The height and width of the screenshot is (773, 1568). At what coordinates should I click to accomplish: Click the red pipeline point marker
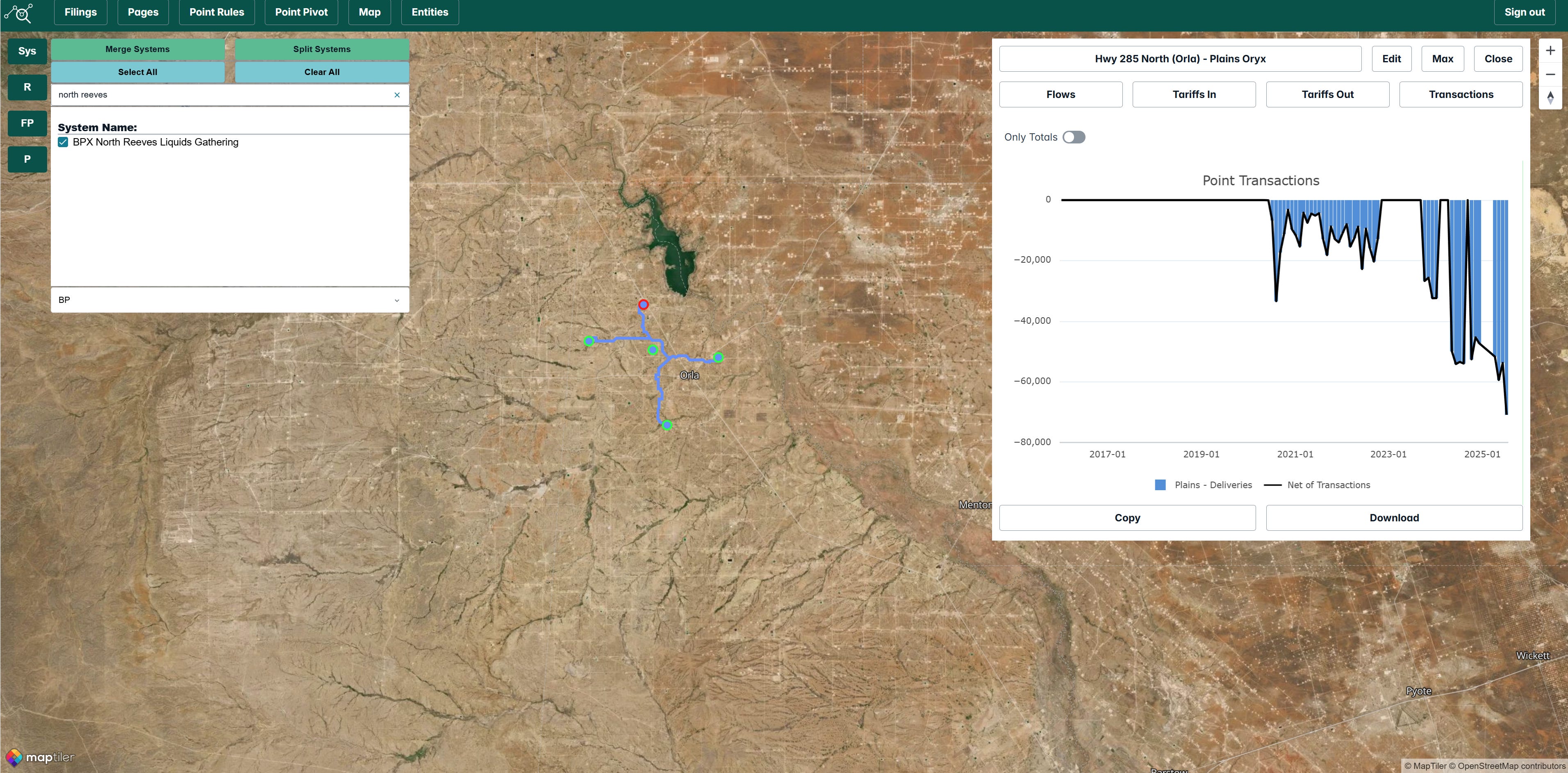pyautogui.click(x=643, y=305)
